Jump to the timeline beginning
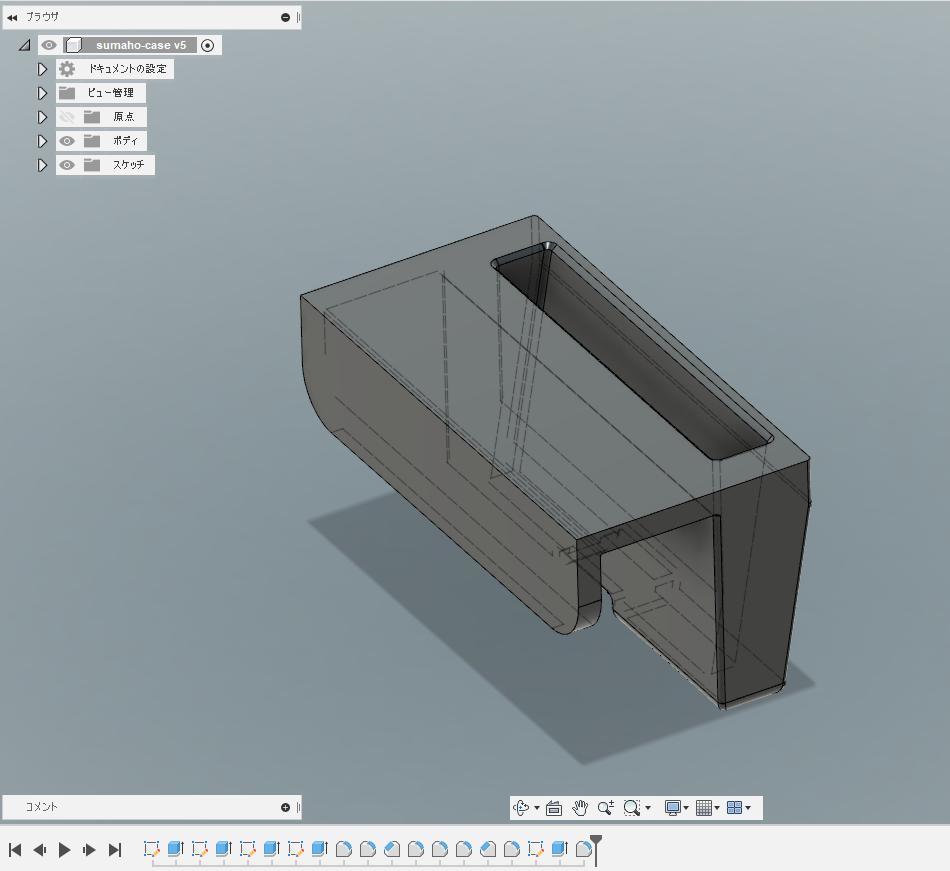950x871 pixels. 15,850
